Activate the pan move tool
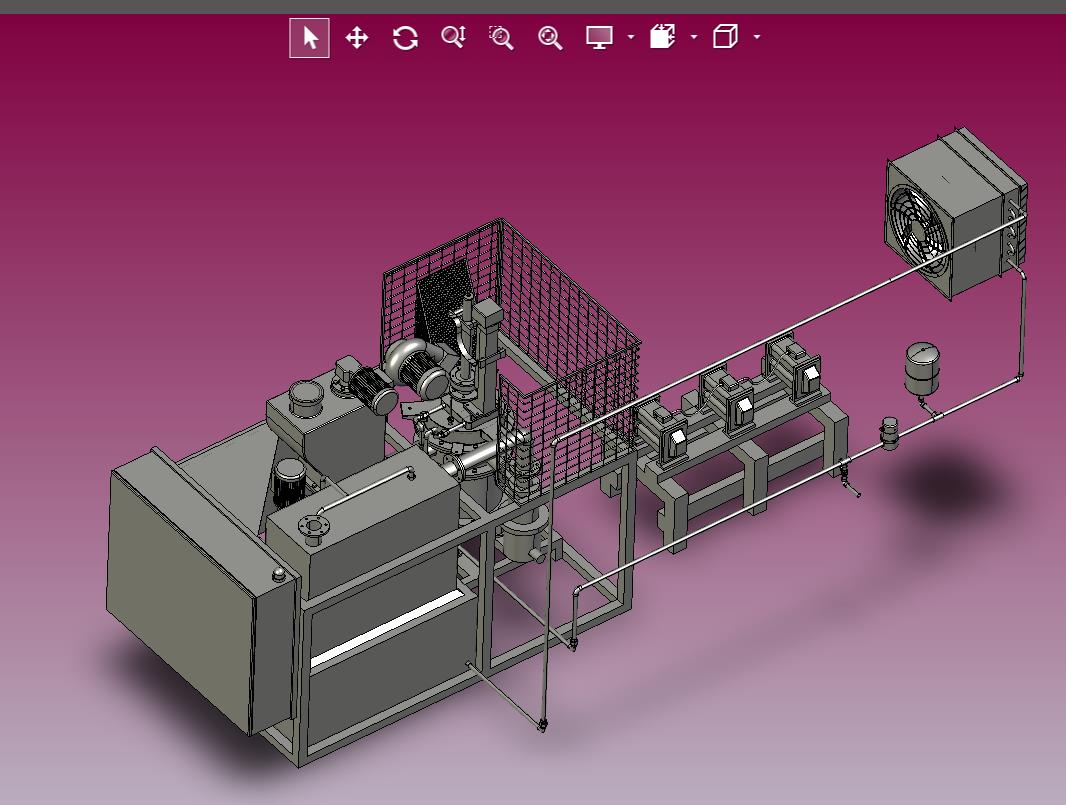1066x805 pixels. 357,37
